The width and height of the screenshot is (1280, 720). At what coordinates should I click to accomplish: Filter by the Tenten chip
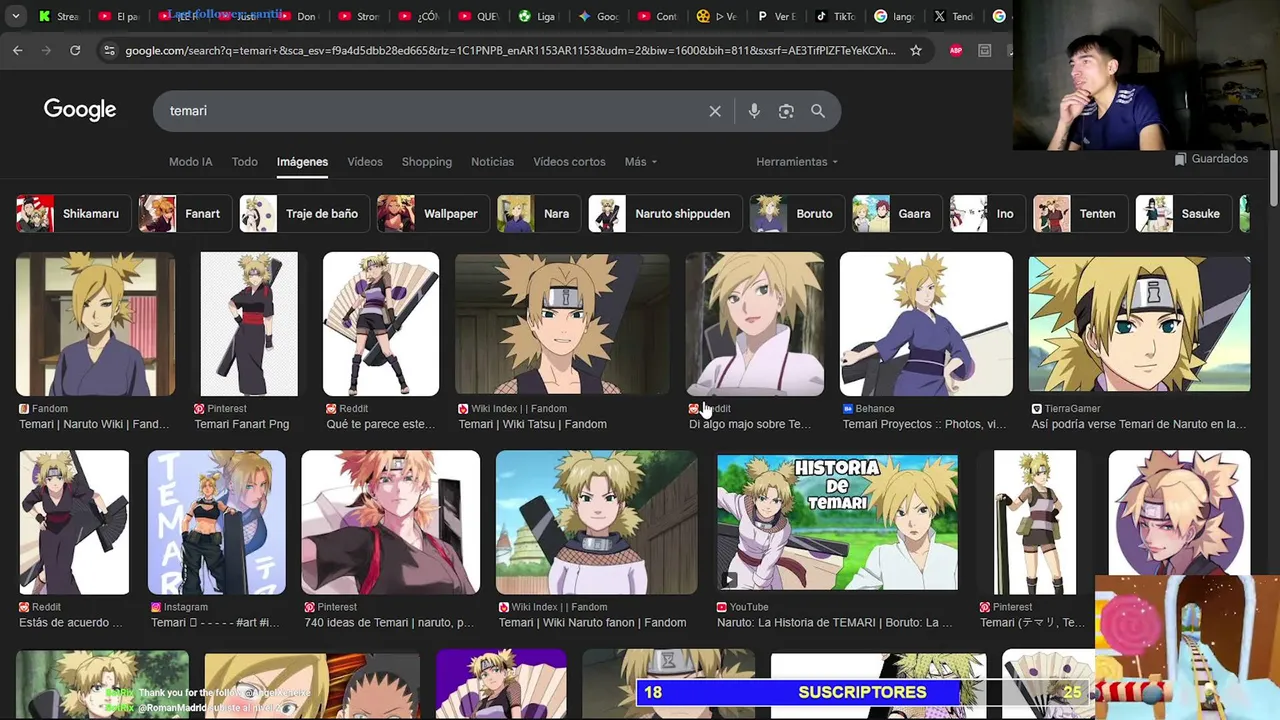click(1080, 214)
